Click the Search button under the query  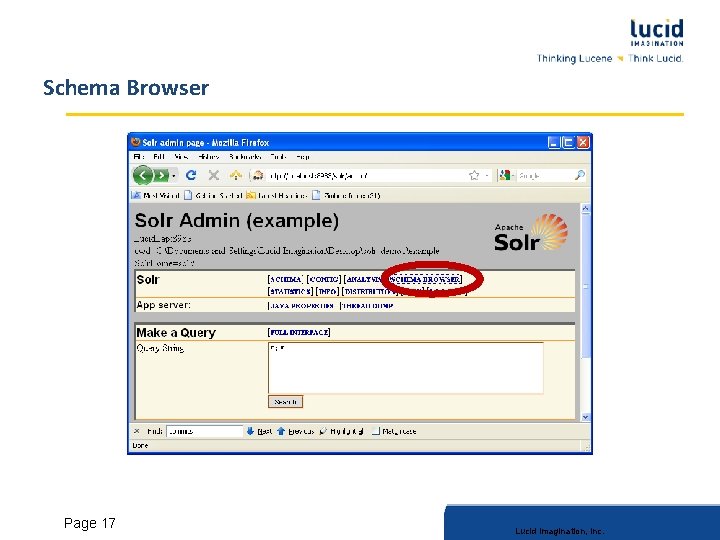point(285,402)
